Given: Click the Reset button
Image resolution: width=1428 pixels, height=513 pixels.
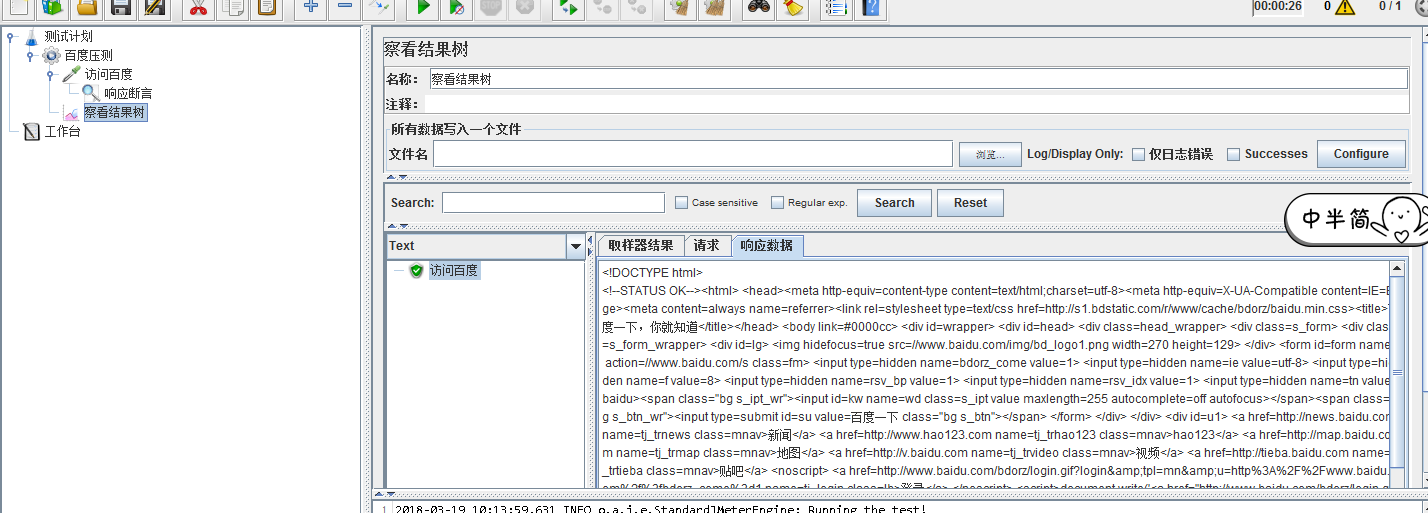Looking at the screenshot, I should [970, 203].
